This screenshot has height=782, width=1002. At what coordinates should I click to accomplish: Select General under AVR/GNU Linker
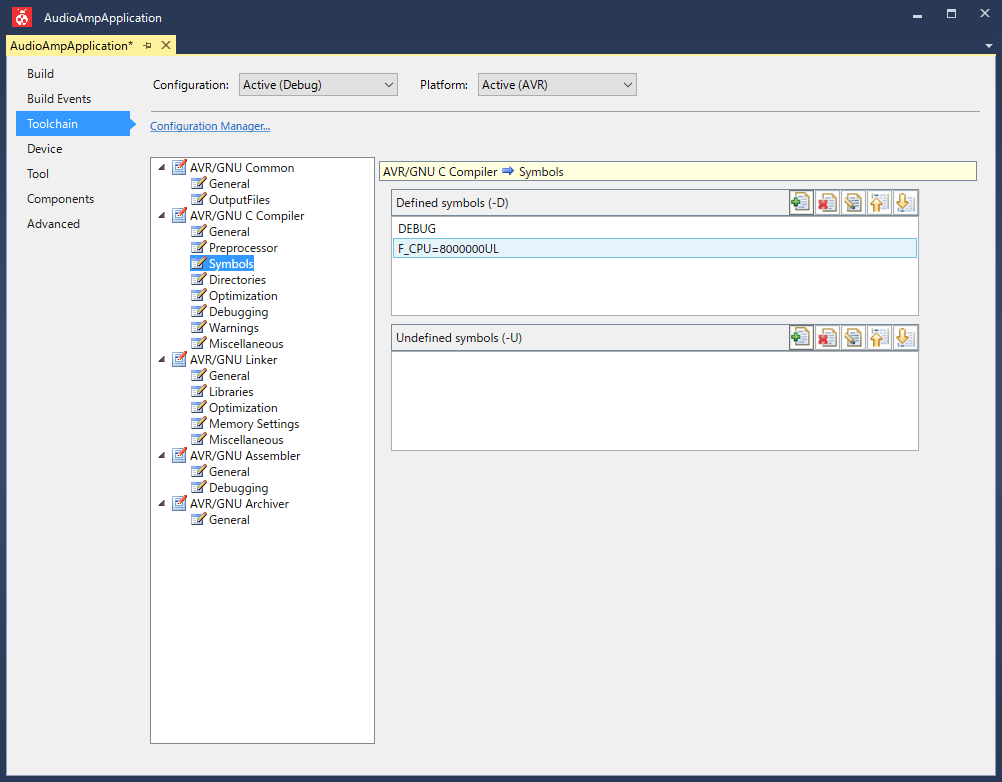coord(221,376)
